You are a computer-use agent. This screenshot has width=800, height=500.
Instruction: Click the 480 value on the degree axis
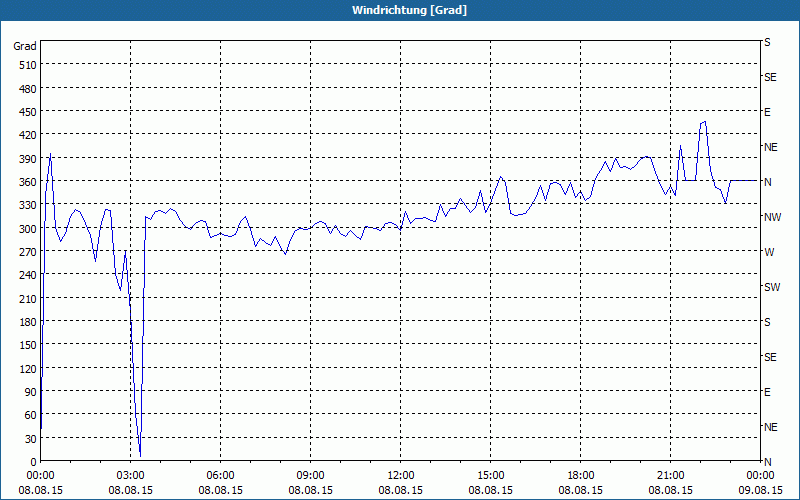(29, 88)
